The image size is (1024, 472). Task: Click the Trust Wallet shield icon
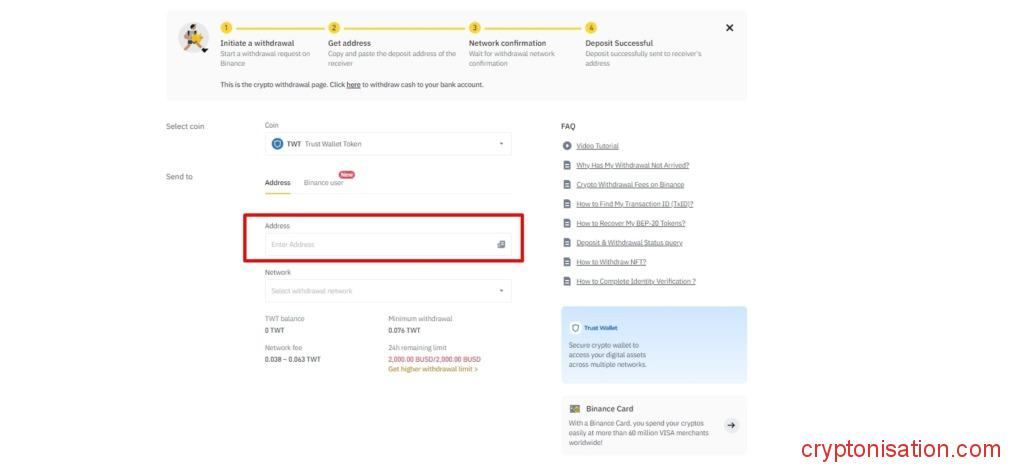pyautogui.click(x=575, y=328)
